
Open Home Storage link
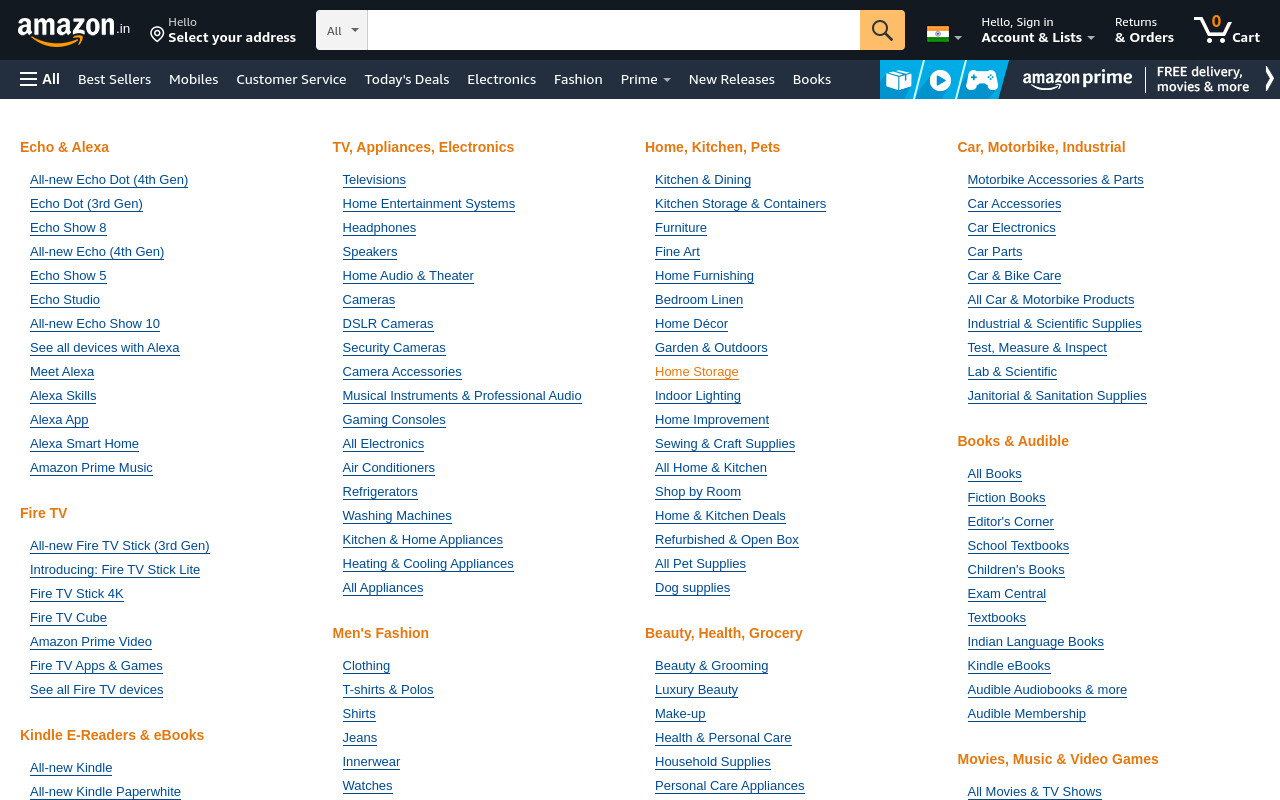[x=697, y=372]
